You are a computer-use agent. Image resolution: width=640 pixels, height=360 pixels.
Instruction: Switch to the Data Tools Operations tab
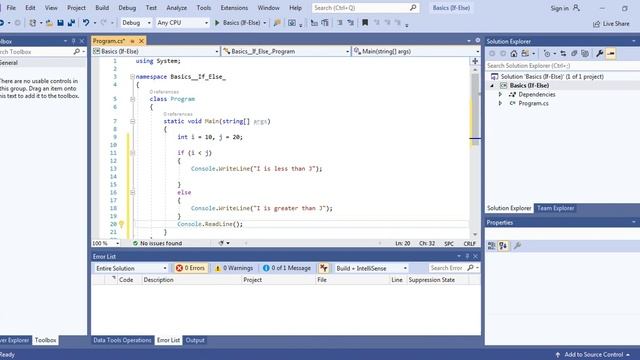pos(122,340)
